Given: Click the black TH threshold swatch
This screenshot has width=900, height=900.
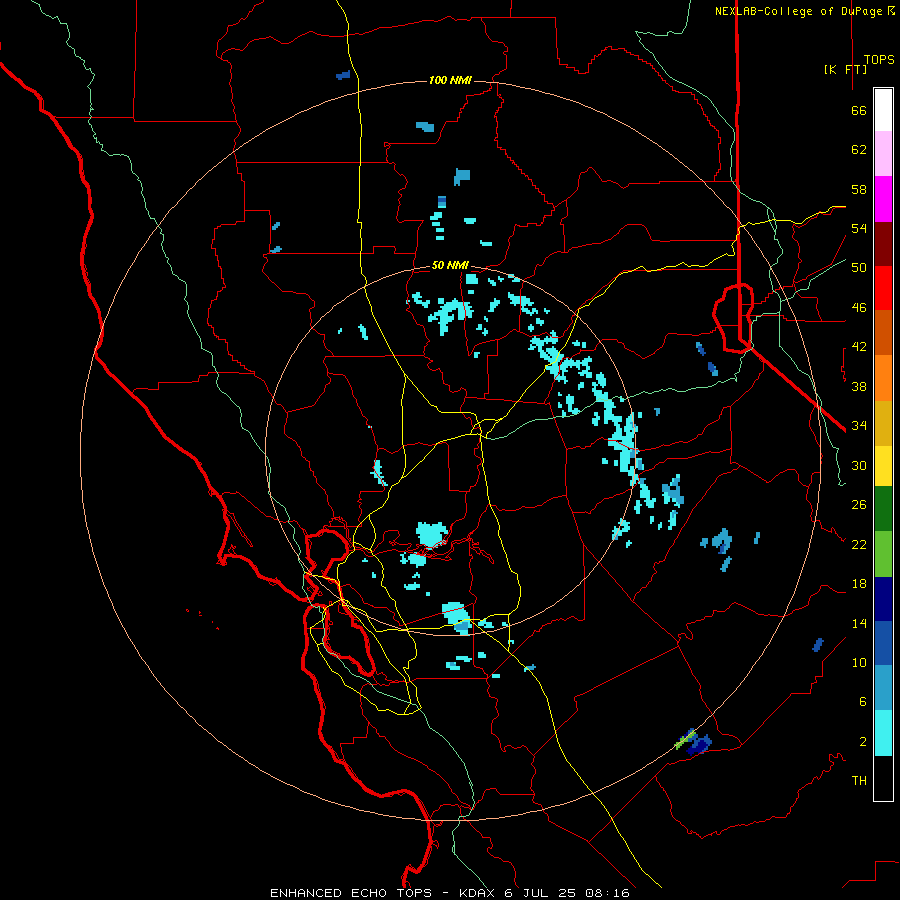Looking at the screenshot, I should pyautogui.click(x=883, y=778).
